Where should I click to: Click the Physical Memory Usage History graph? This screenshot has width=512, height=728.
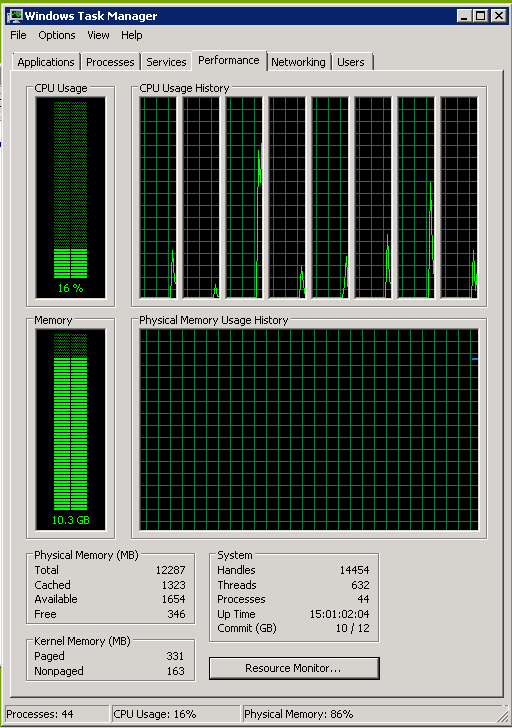(309, 430)
